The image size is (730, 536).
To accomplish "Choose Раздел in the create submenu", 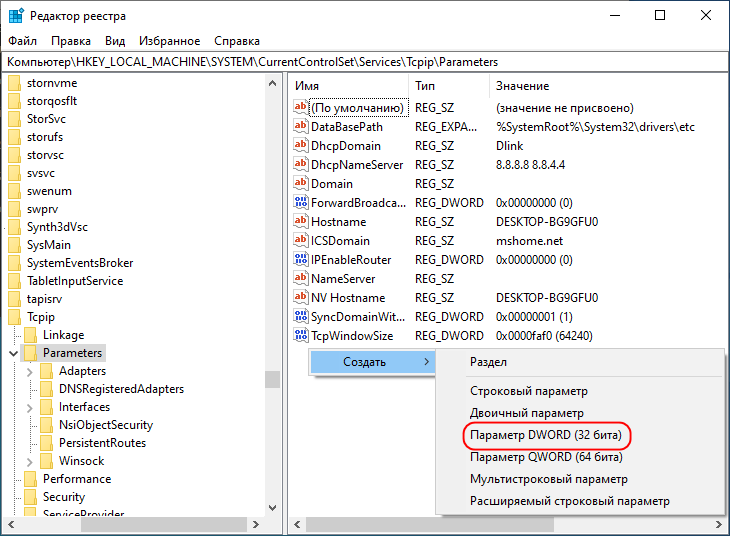I will click(488, 362).
